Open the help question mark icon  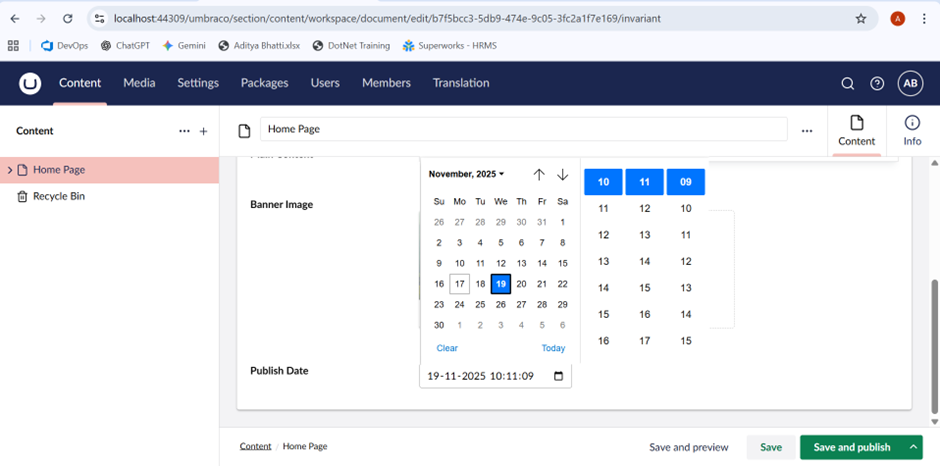click(877, 84)
